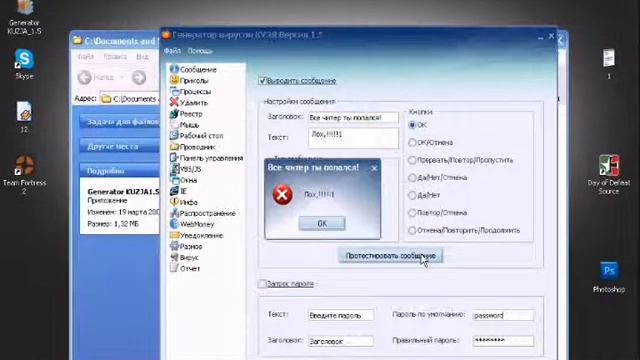
Task: Click the Day of Defeat Source desktop icon
Action: [x=609, y=166]
